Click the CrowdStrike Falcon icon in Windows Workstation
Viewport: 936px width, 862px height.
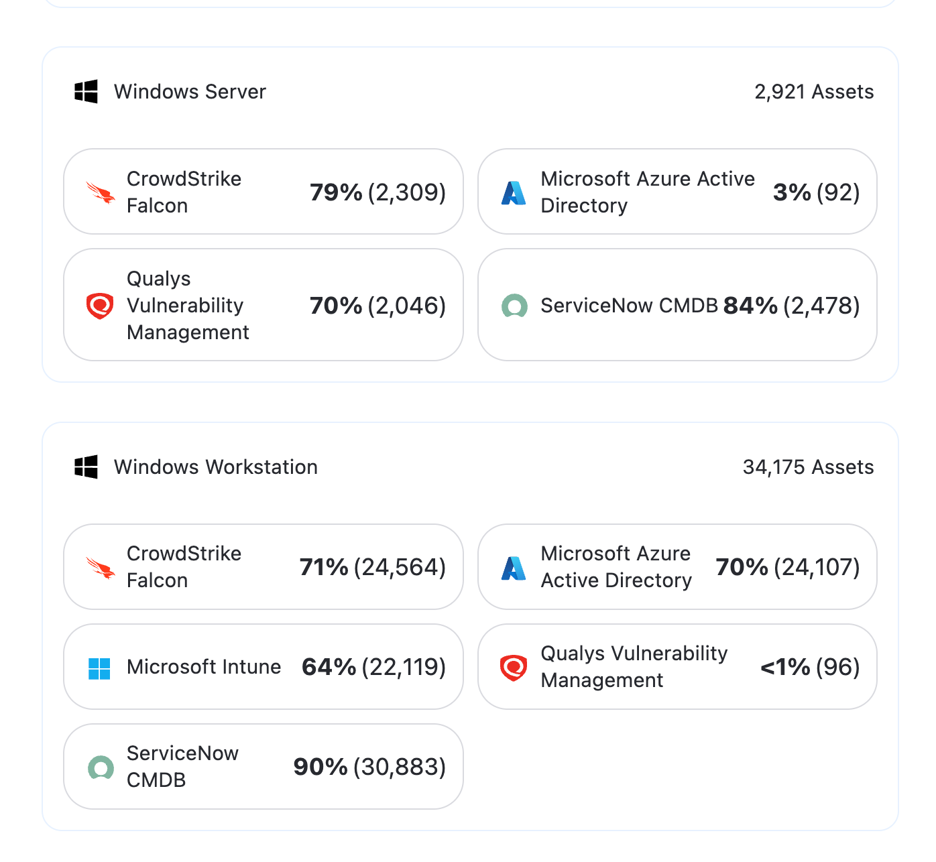[100, 567]
